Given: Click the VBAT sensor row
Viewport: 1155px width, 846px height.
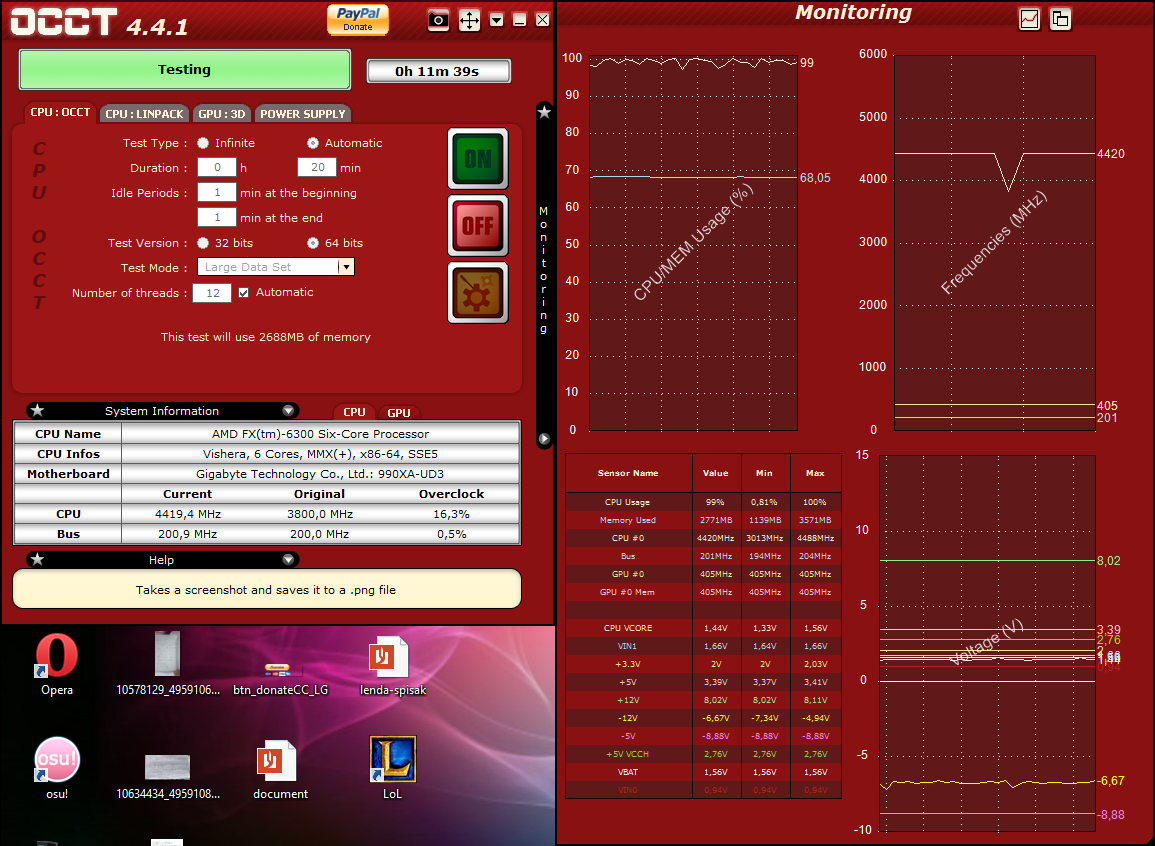Looking at the screenshot, I should click(x=703, y=772).
